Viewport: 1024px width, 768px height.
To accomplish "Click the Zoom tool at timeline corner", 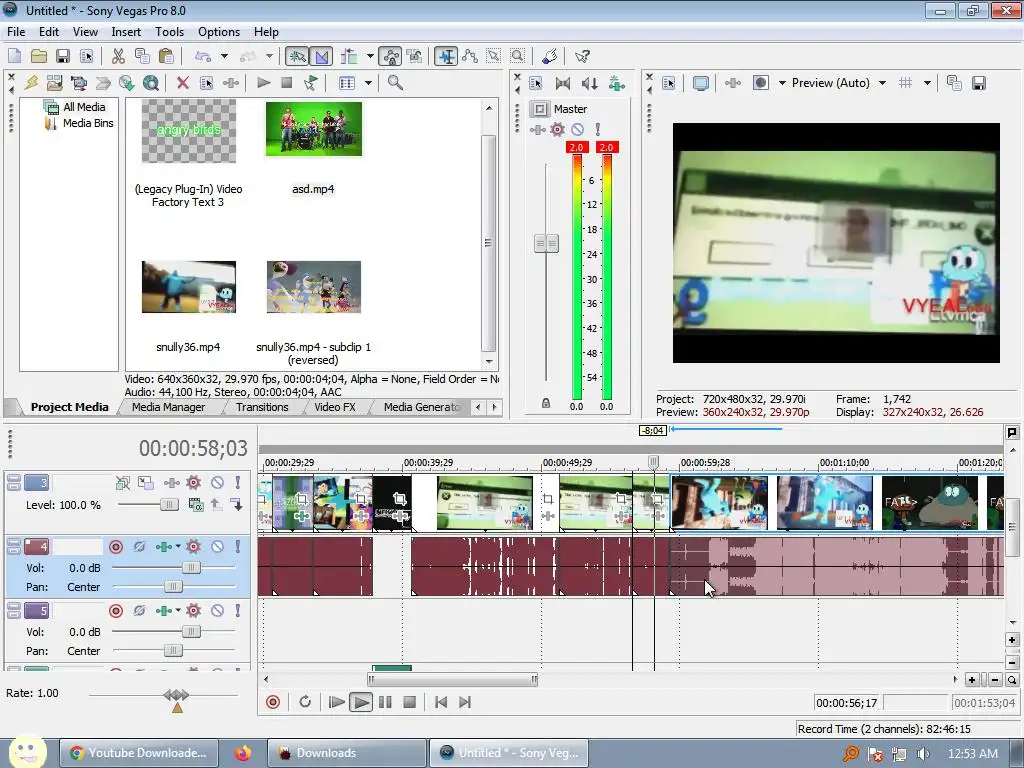I will pyautogui.click(x=1012, y=680).
